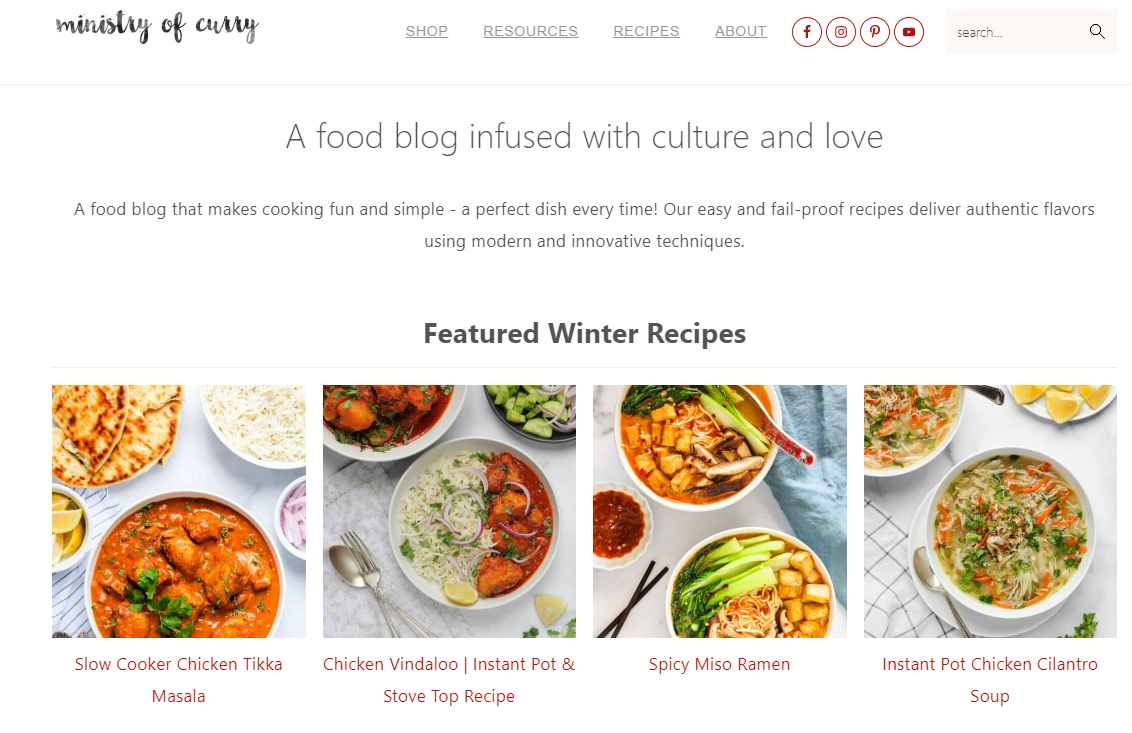The image size is (1132, 733).
Task: Open the About menu item
Action: pos(741,31)
